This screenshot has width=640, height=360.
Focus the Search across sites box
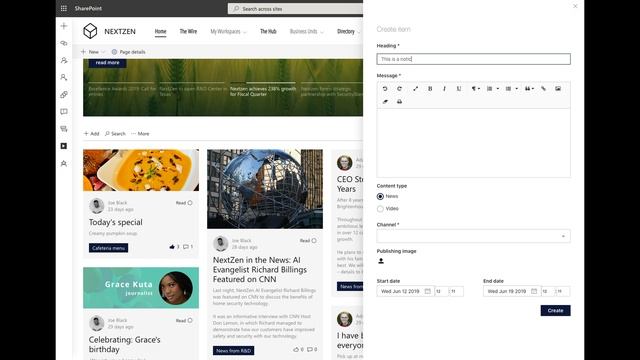pos(296,9)
